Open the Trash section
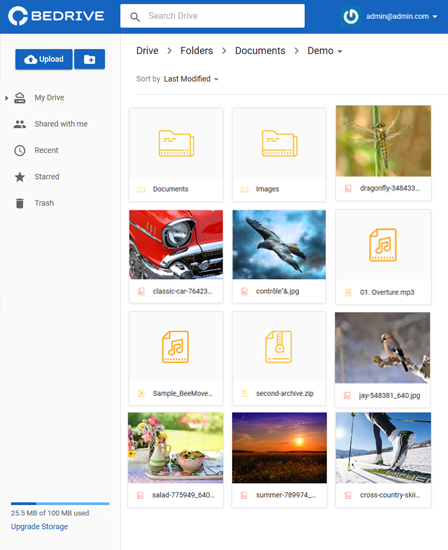 (x=44, y=203)
